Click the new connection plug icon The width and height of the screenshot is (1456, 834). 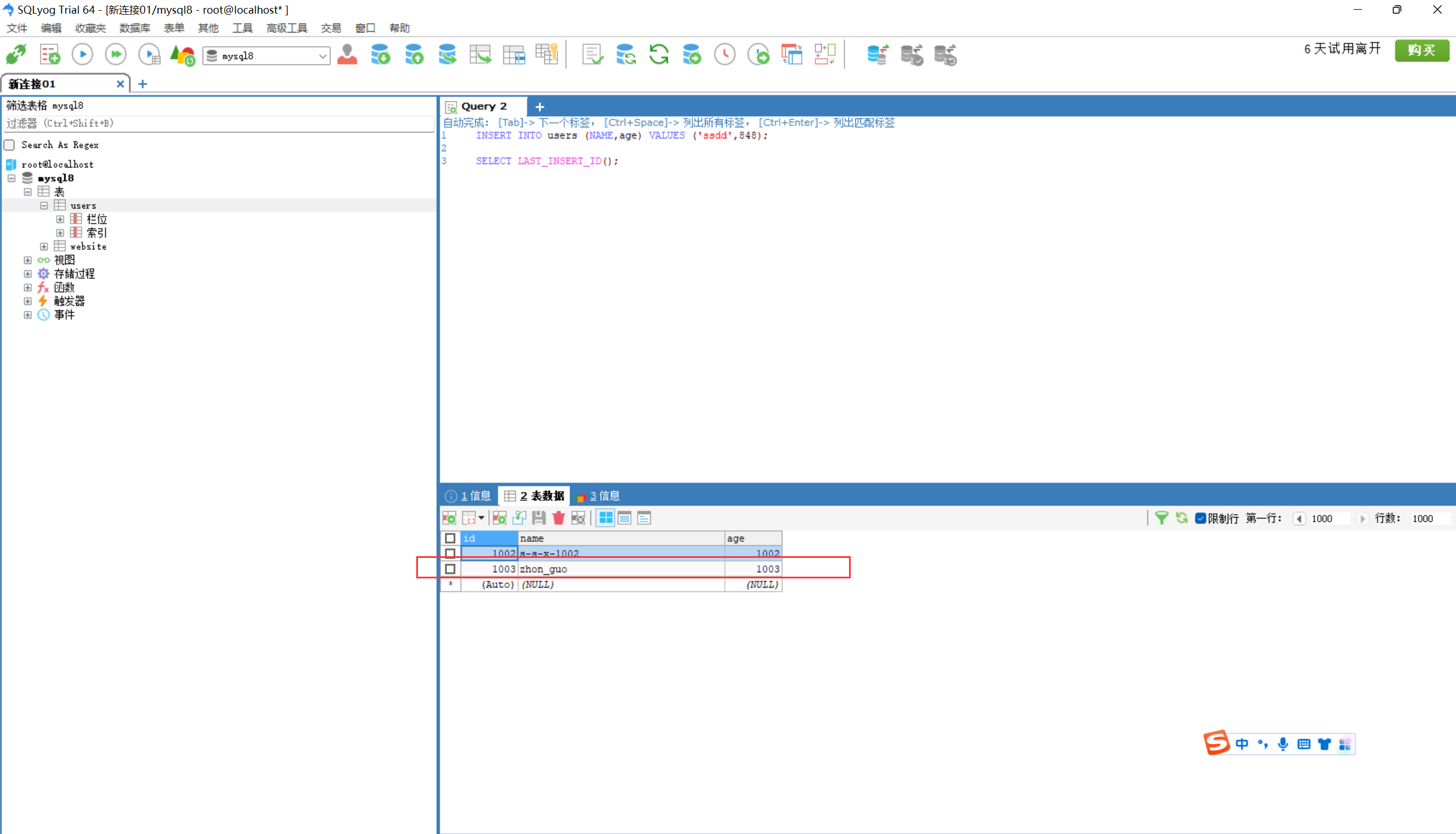point(16,55)
